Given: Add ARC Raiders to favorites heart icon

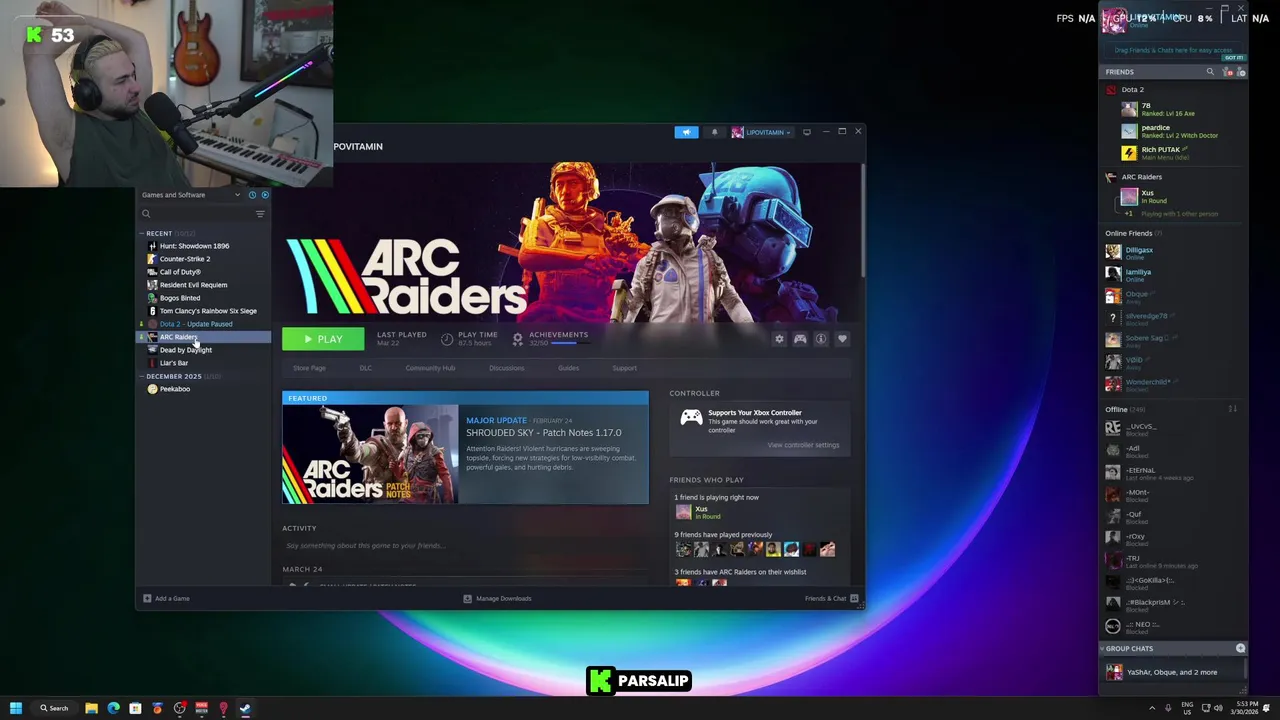Looking at the screenshot, I should click(x=842, y=339).
